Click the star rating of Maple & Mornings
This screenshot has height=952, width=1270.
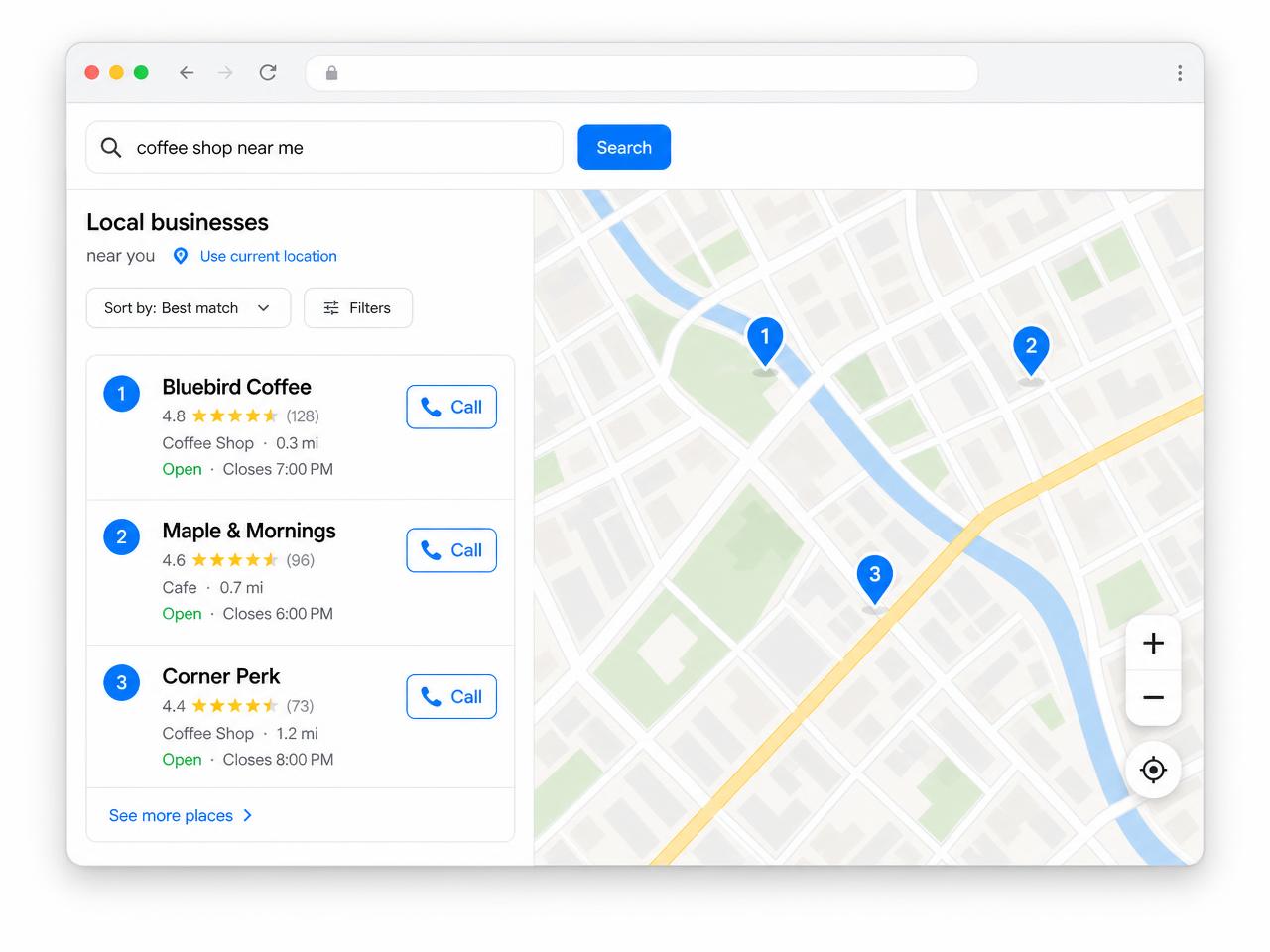(235, 560)
